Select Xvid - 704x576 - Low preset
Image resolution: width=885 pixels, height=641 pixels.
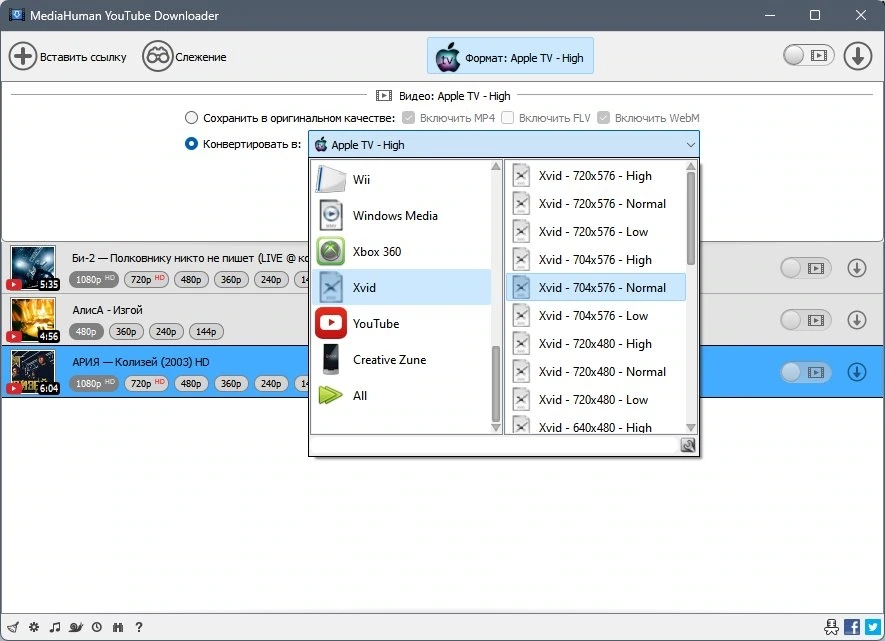[x=595, y=315]
